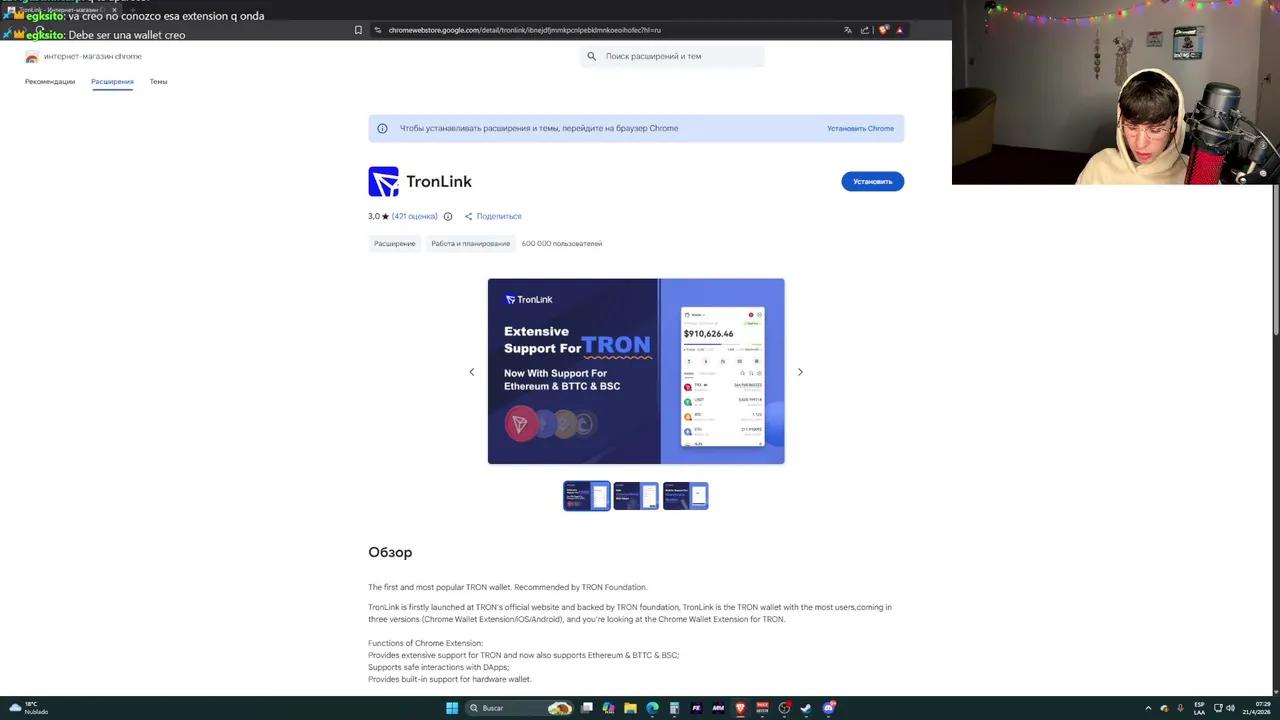Open the Brave Shields lion icon

pyautogui.click(x=883, y=30)
